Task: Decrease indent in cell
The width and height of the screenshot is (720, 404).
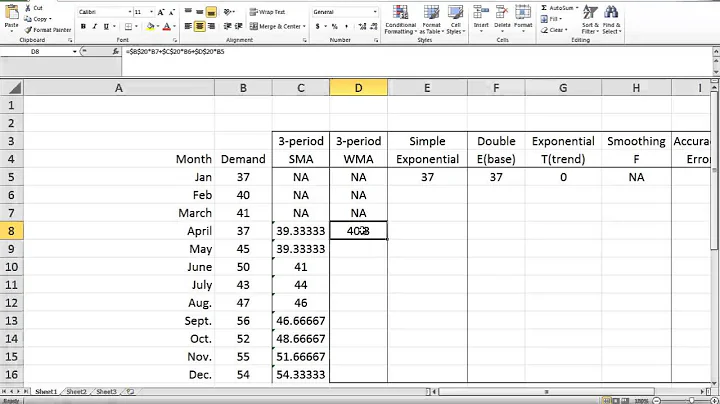Action: 227,27
